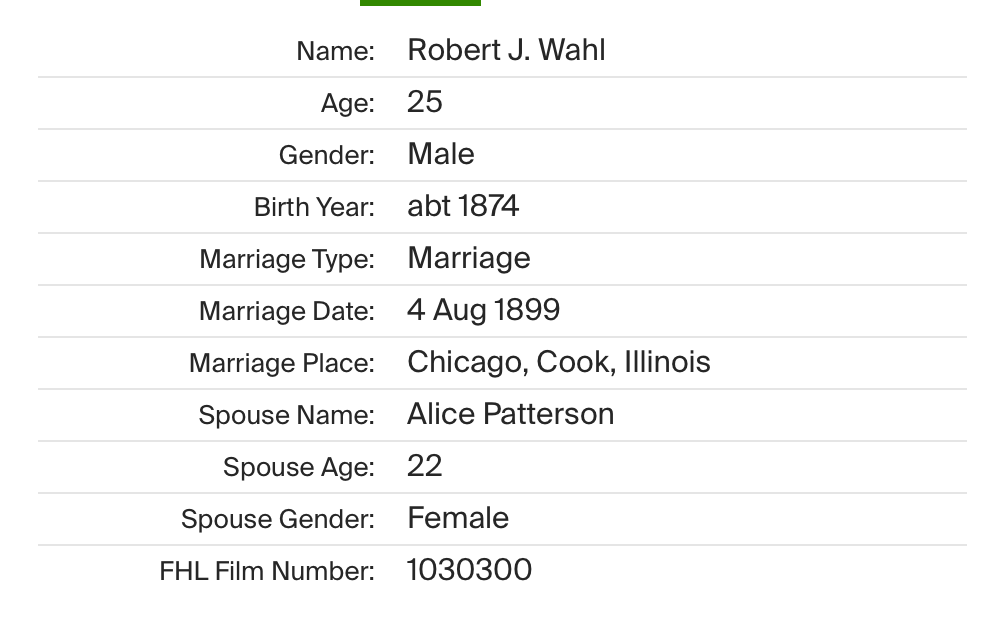
Task: Select the FHL Film Number label
Action: 267,571
